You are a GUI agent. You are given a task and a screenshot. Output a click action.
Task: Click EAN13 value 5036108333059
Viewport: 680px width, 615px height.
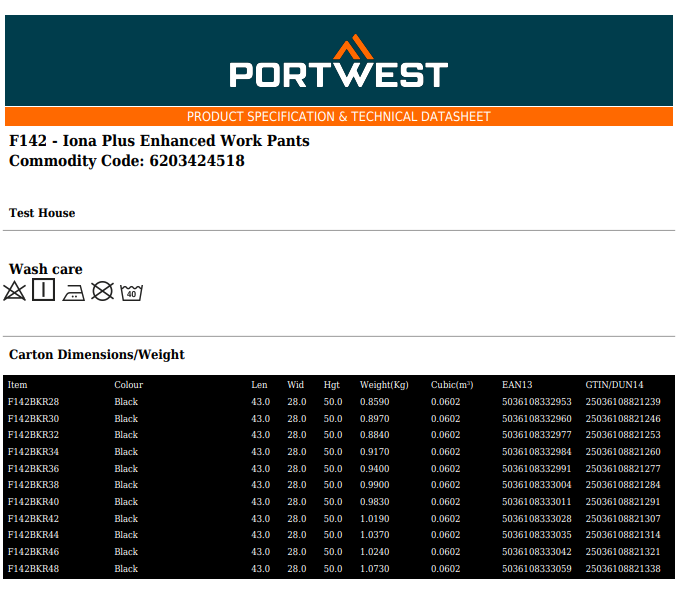point(536,569)
